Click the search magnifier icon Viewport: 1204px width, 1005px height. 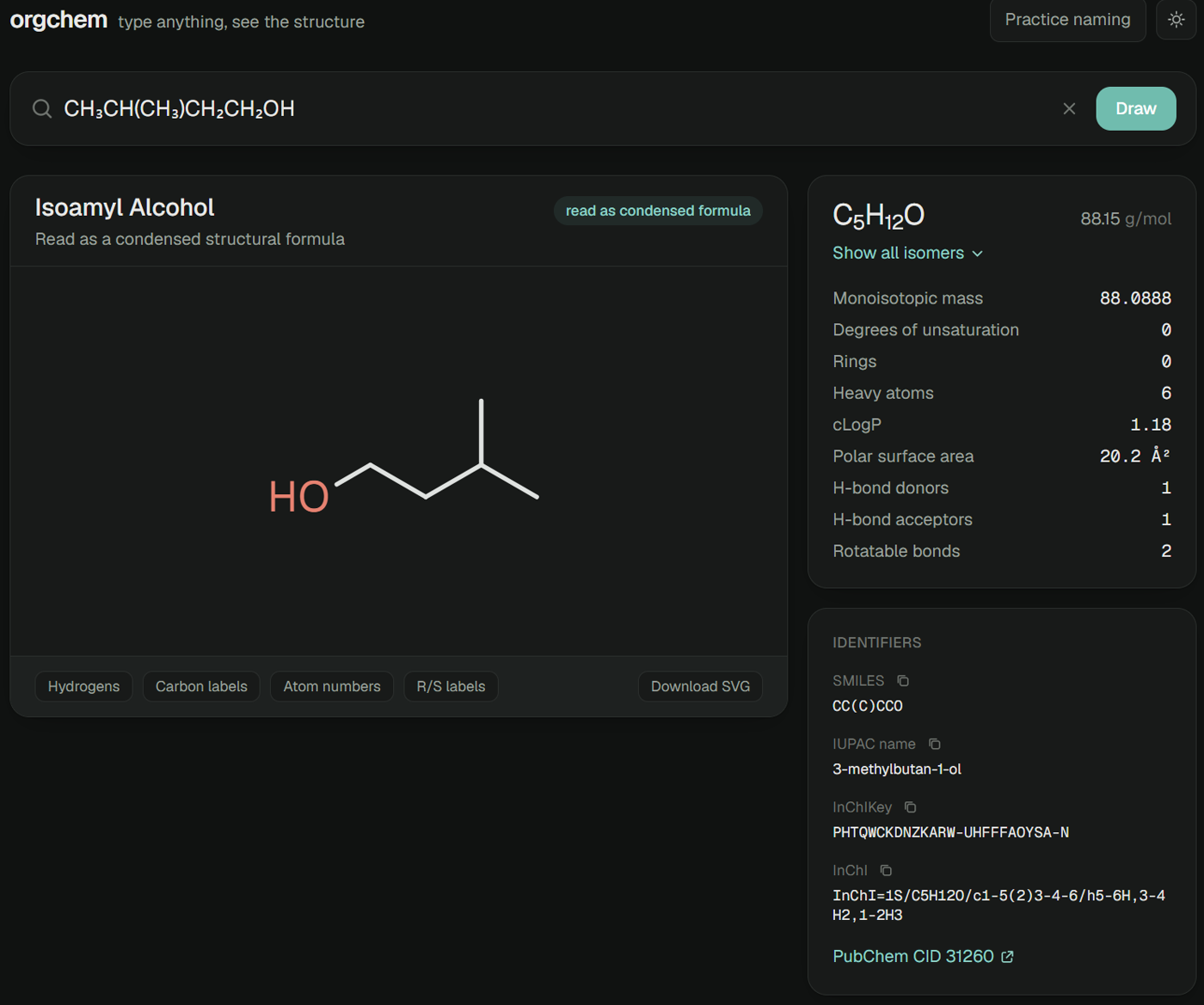click(x=41, y=108)
